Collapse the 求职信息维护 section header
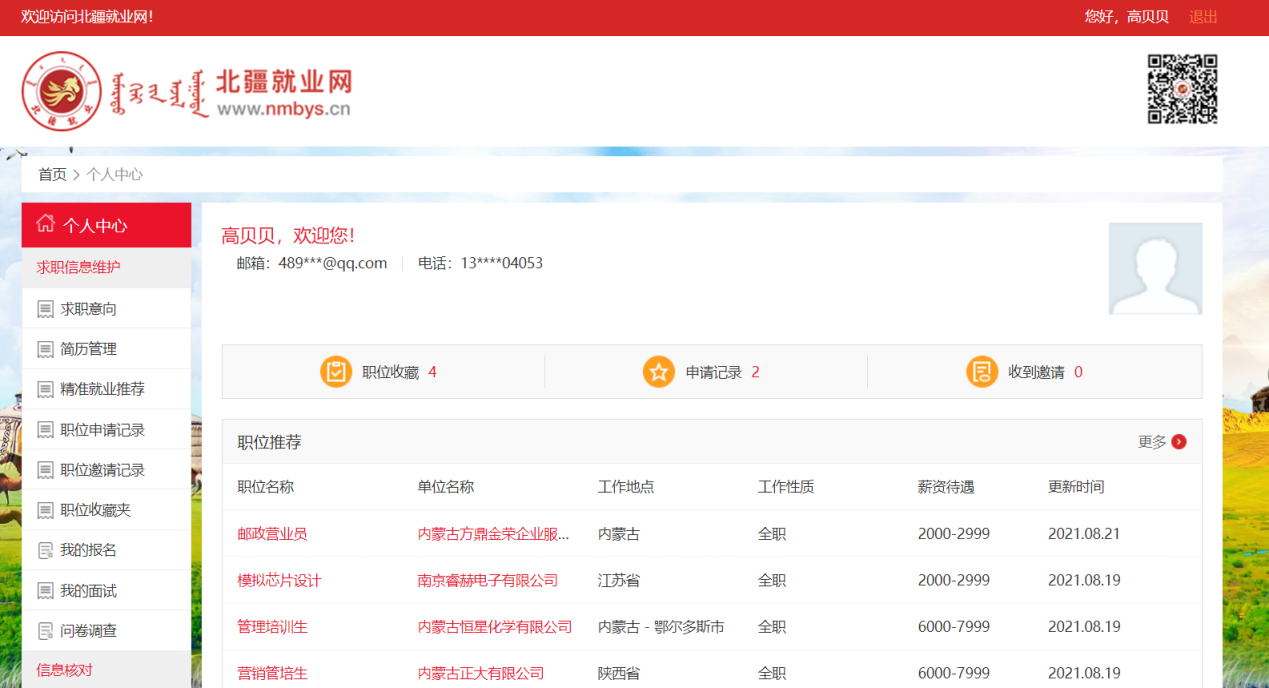 point(78,267)
